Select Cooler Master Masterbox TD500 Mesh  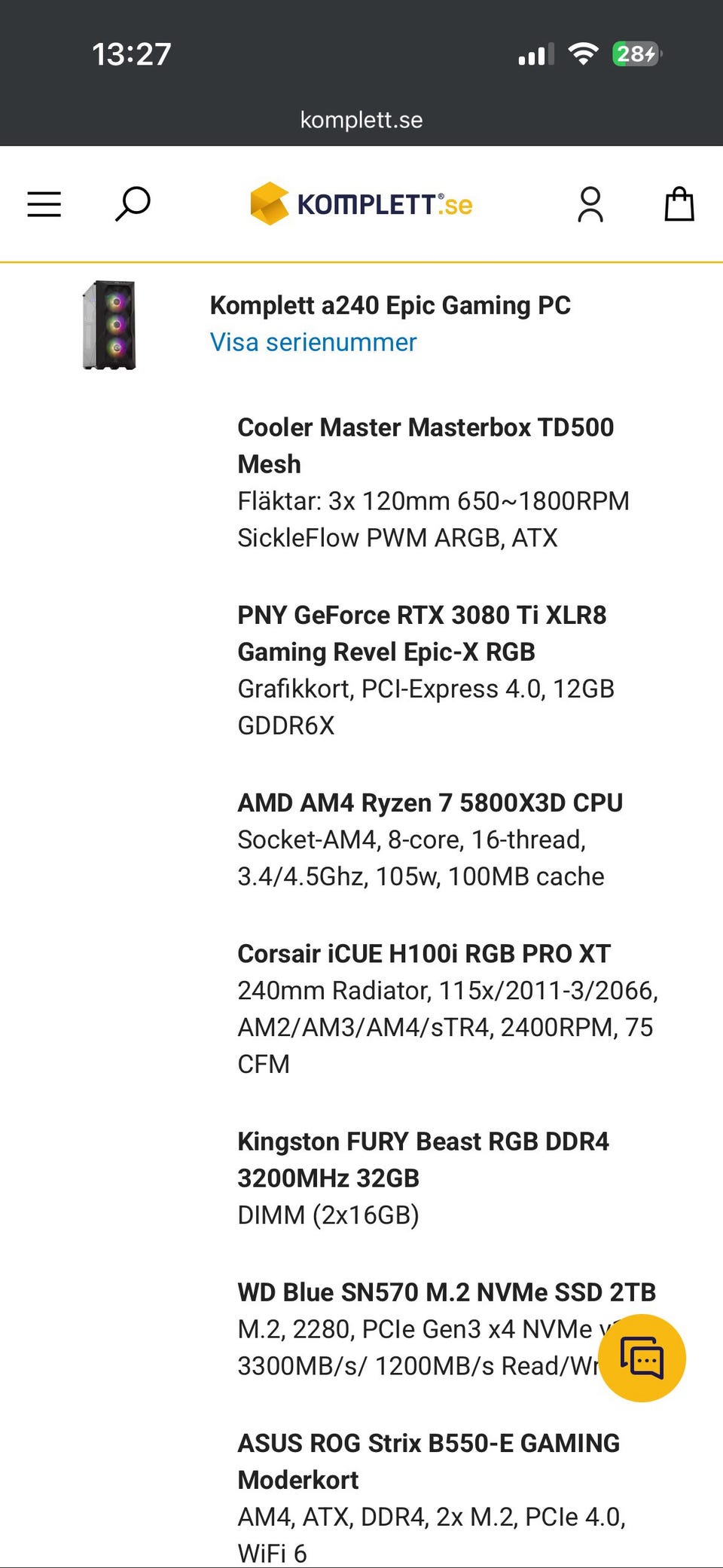click(x=426, y=445)
